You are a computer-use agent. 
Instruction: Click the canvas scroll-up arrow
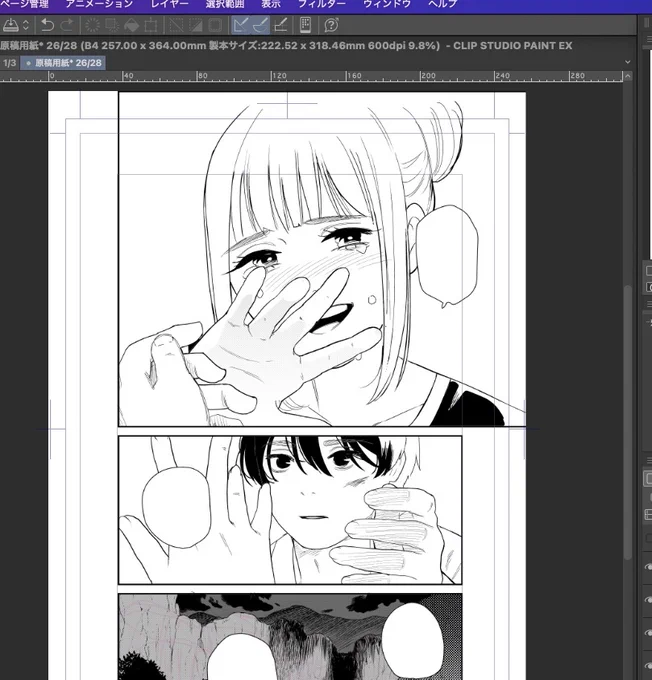(627, 76)
